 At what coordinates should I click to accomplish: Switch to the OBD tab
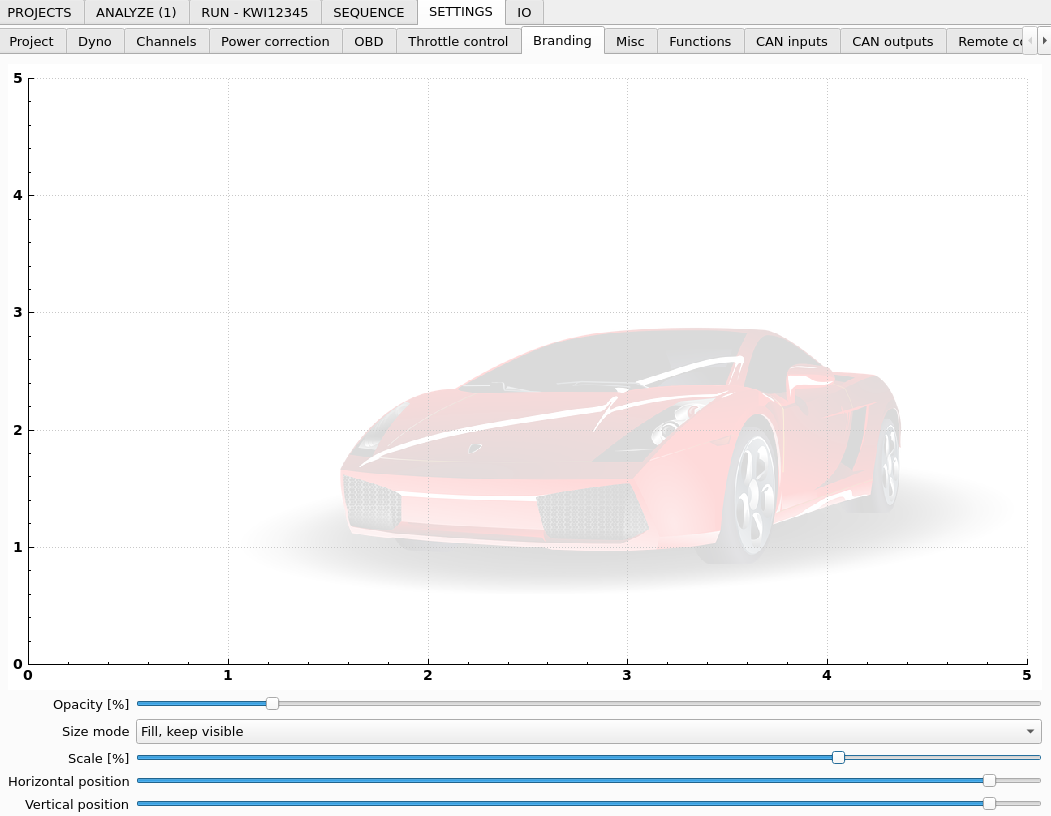click(368, 41)
